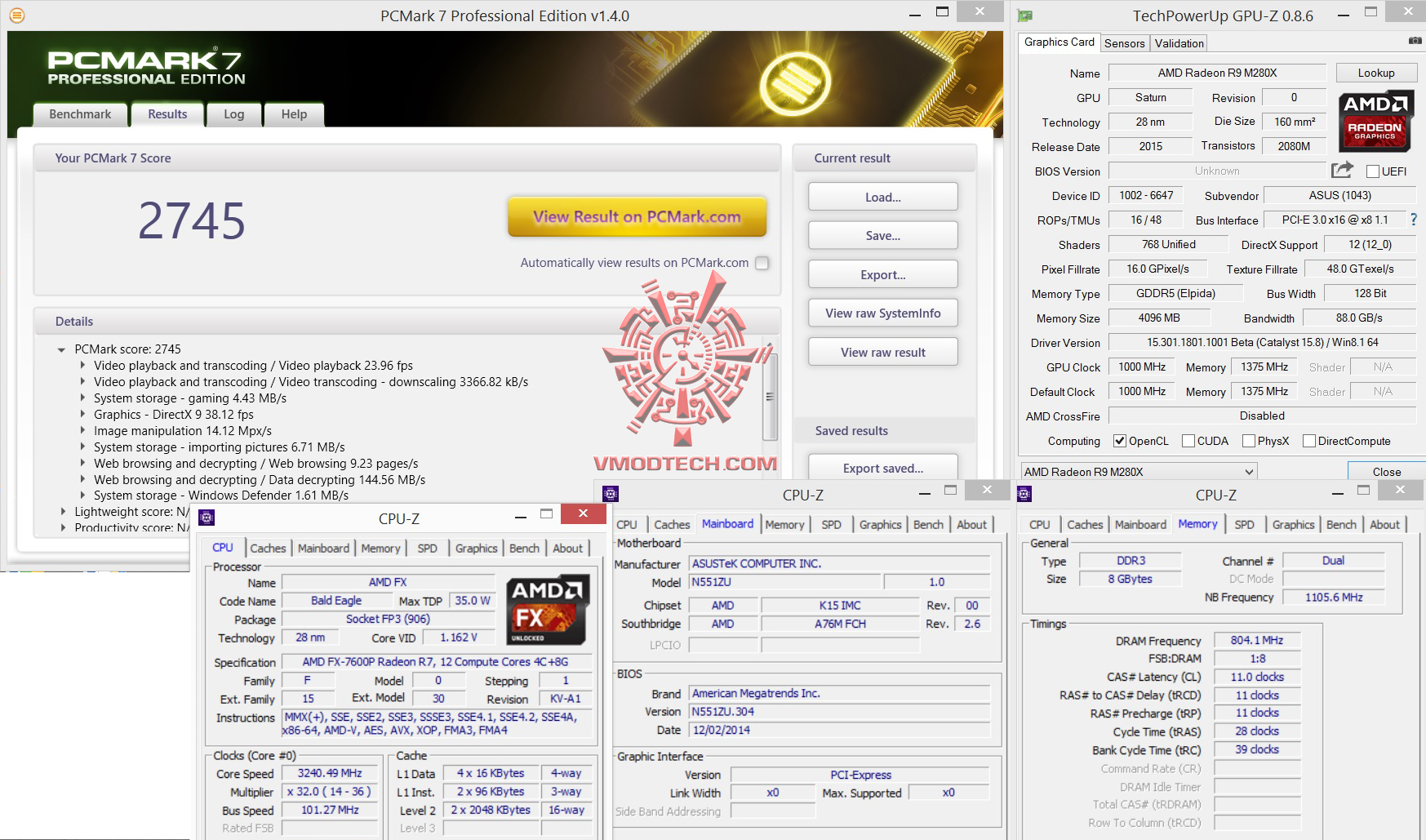Click View raw SystemInfo button
The width and height of the screenshot is (1426, 840).
coord(883,313)
